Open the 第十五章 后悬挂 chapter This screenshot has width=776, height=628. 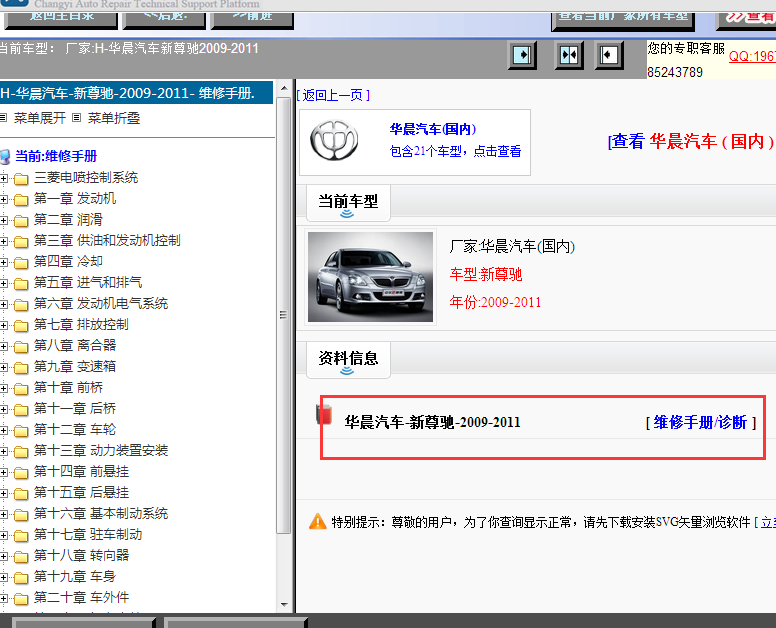[81, 492]
